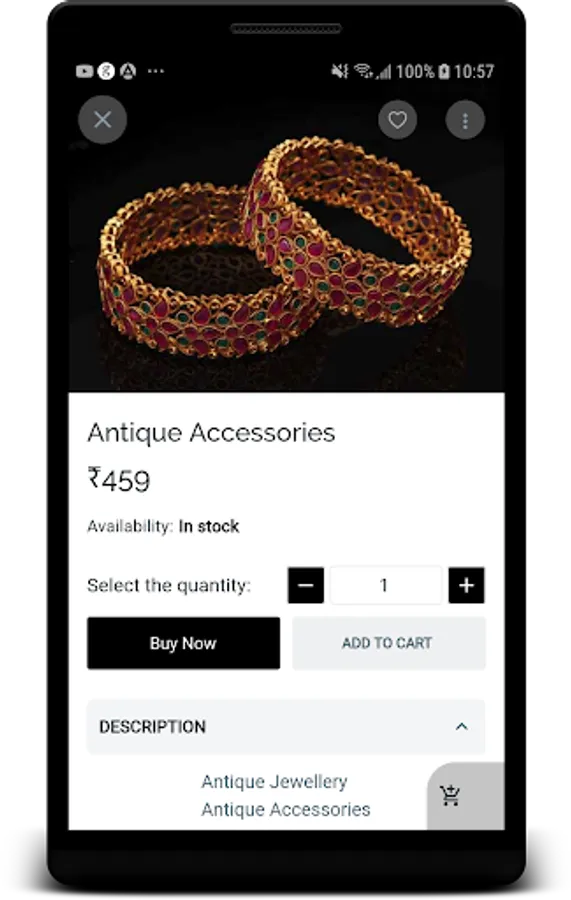Decrease quantity with minus button
This screenshot has width=571, height=900.
click(306, 585)
